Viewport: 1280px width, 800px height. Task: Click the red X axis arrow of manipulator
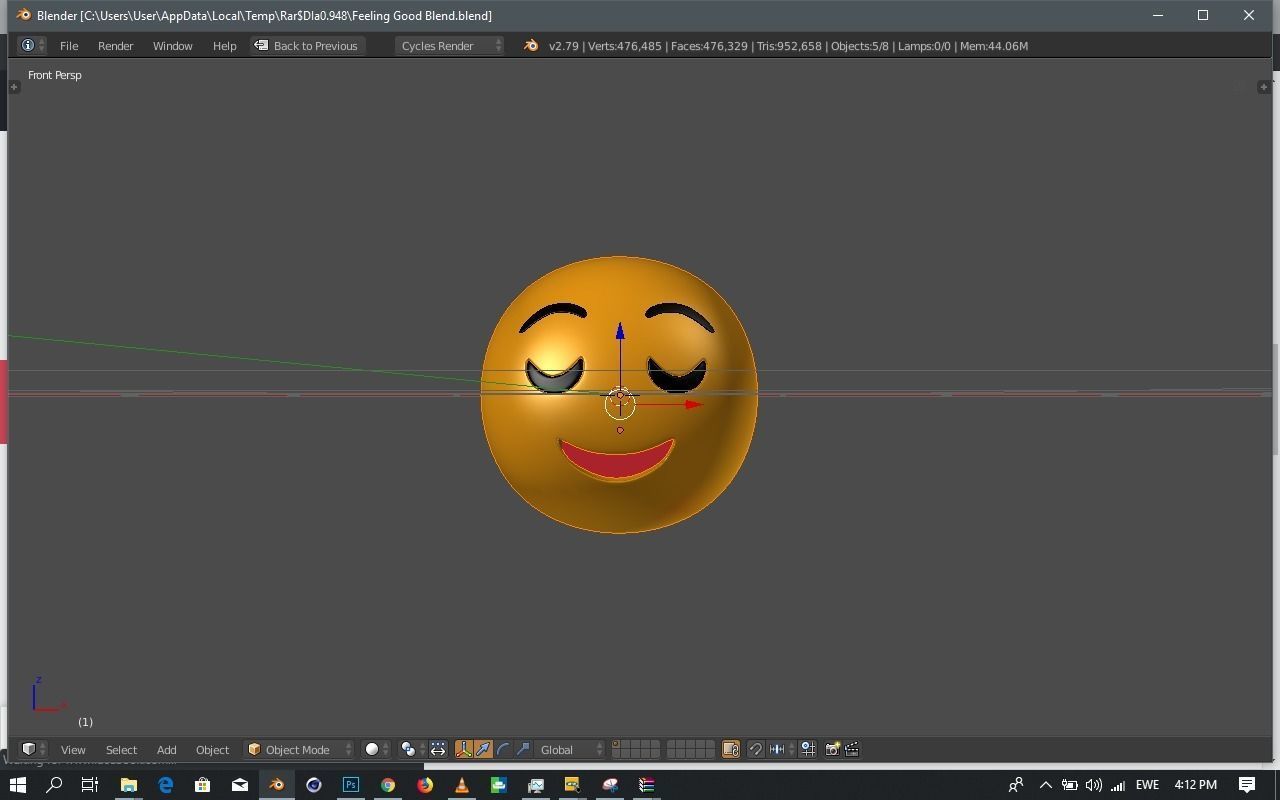[694, 405]
